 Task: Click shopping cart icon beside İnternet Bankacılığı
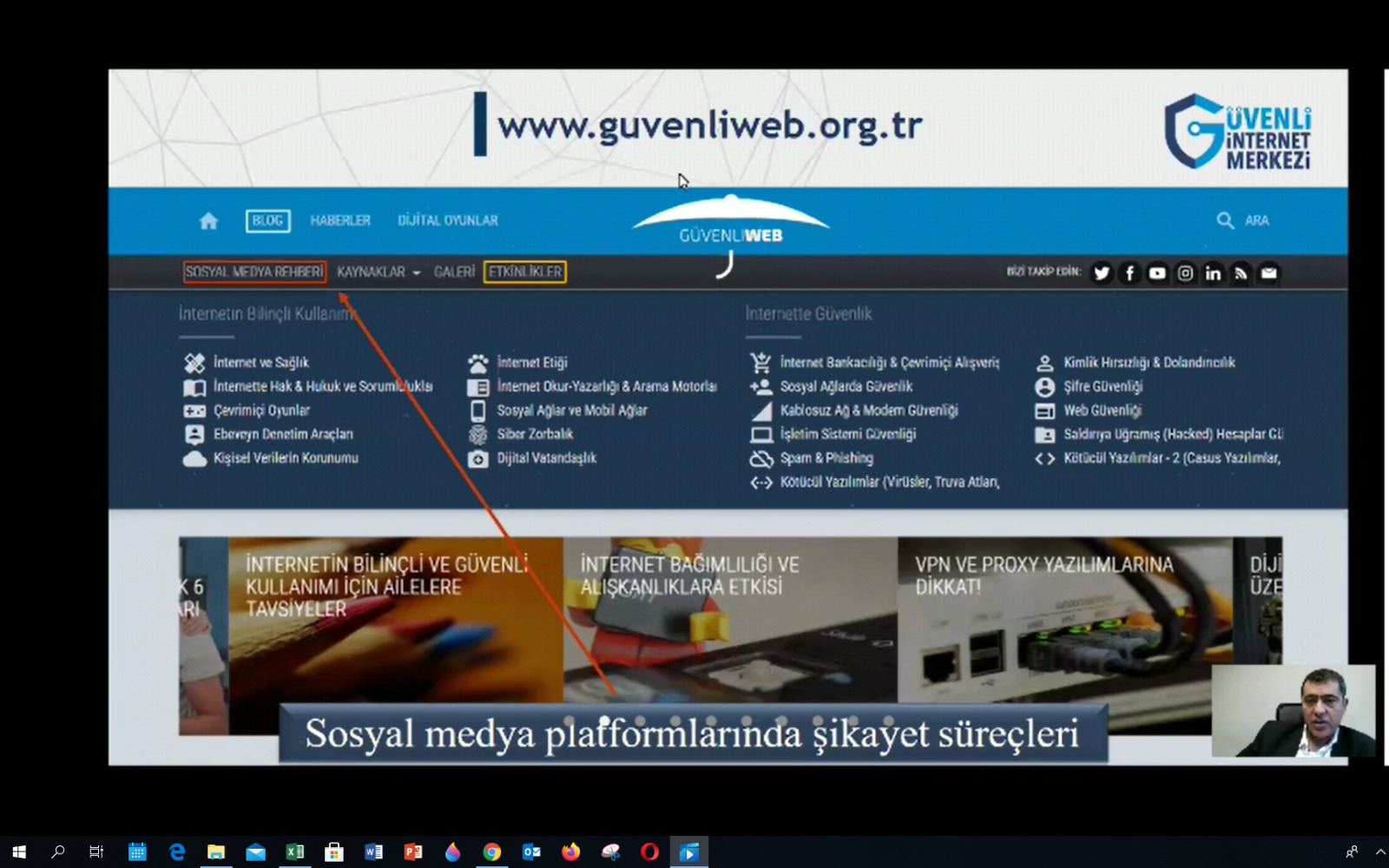pos(760,363)
